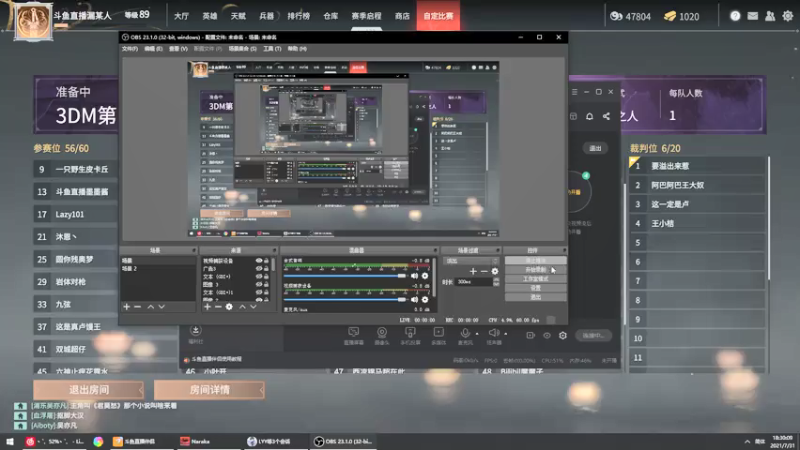
Task: Toggle visibility of the fourth source row
Action: click(x=259, y=284)
